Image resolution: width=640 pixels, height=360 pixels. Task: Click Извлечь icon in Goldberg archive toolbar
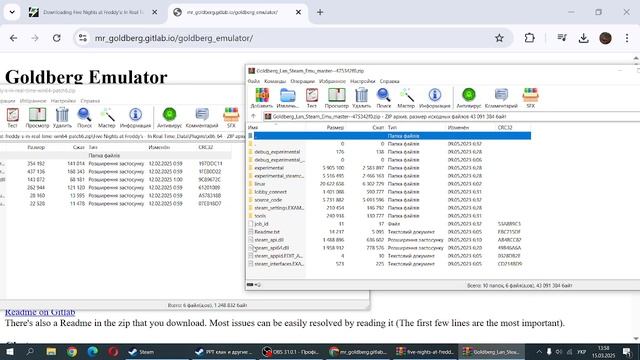click(288, 98)
